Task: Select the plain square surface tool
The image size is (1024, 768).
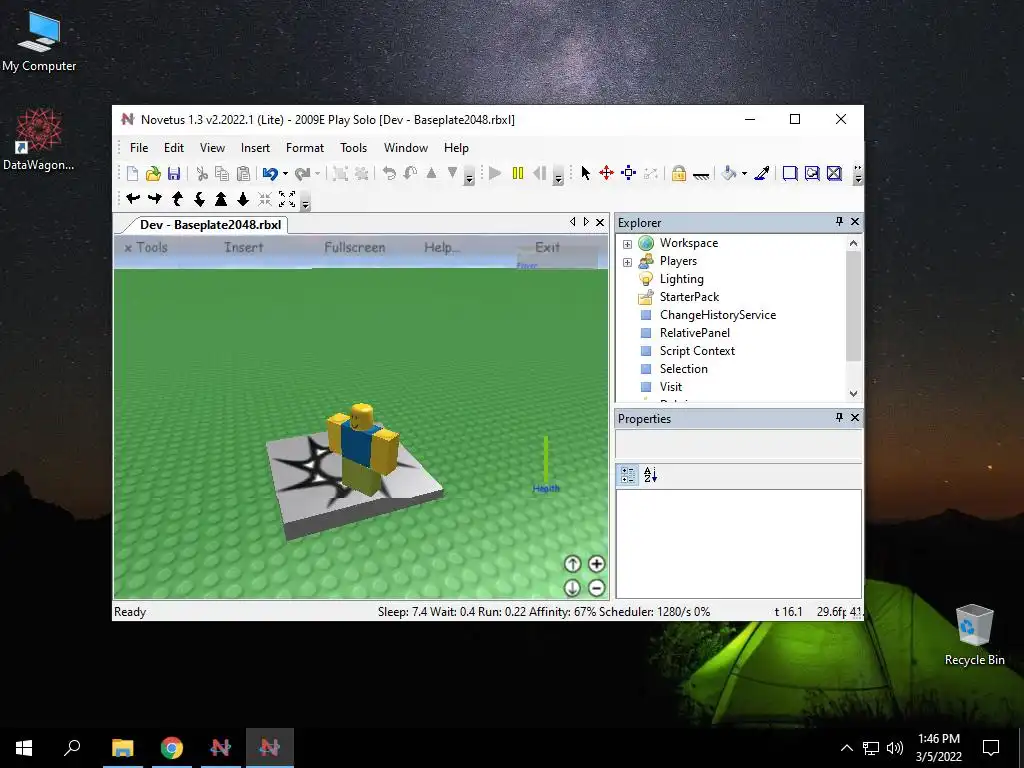Action: (x=790, y=173)
